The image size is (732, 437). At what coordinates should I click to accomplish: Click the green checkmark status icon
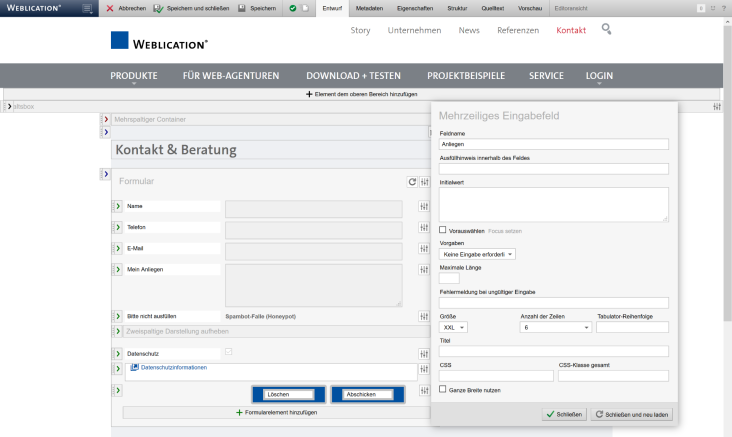[293, 8]
